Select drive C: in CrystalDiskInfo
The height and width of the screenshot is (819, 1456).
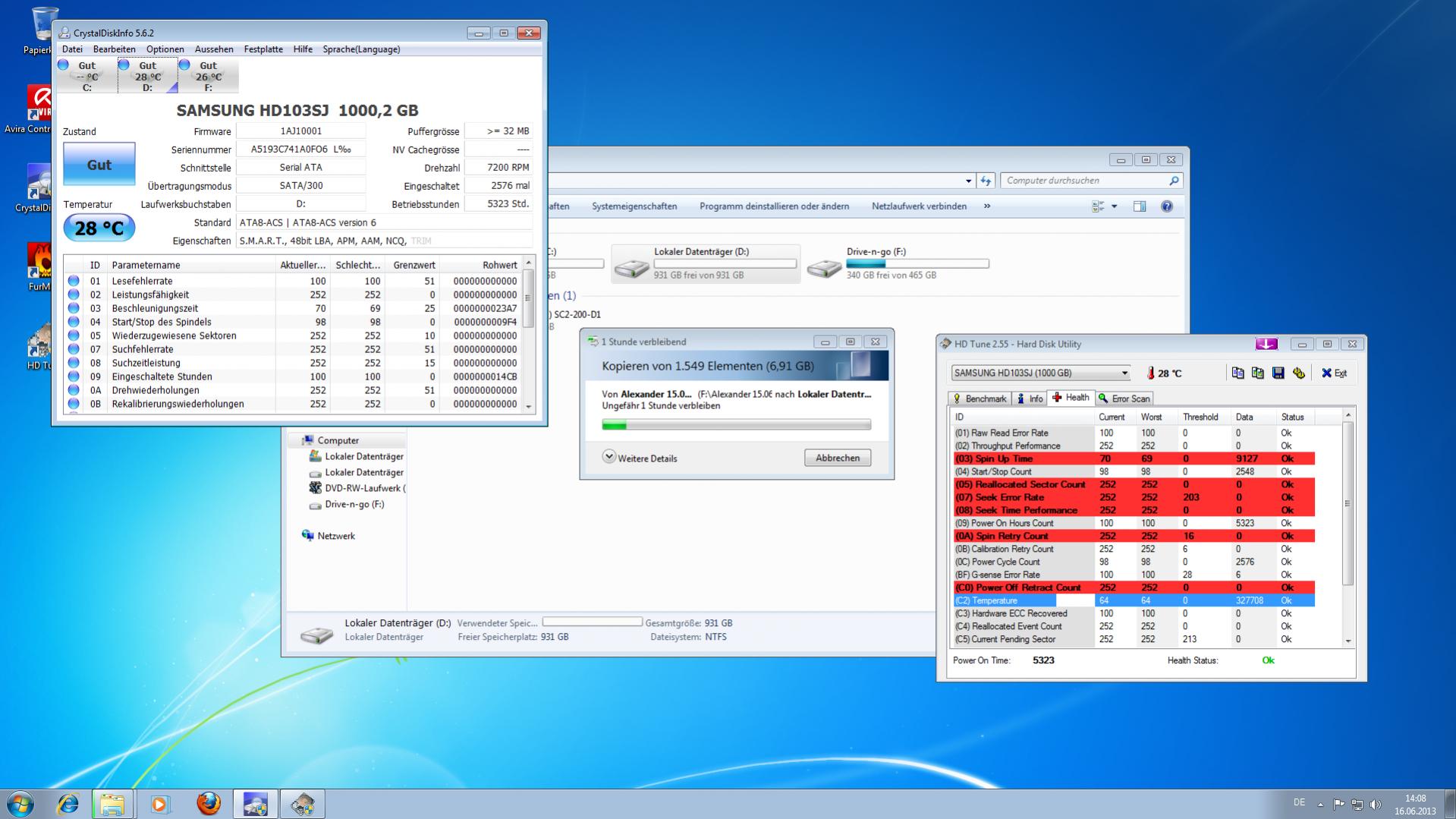[86, 76]
